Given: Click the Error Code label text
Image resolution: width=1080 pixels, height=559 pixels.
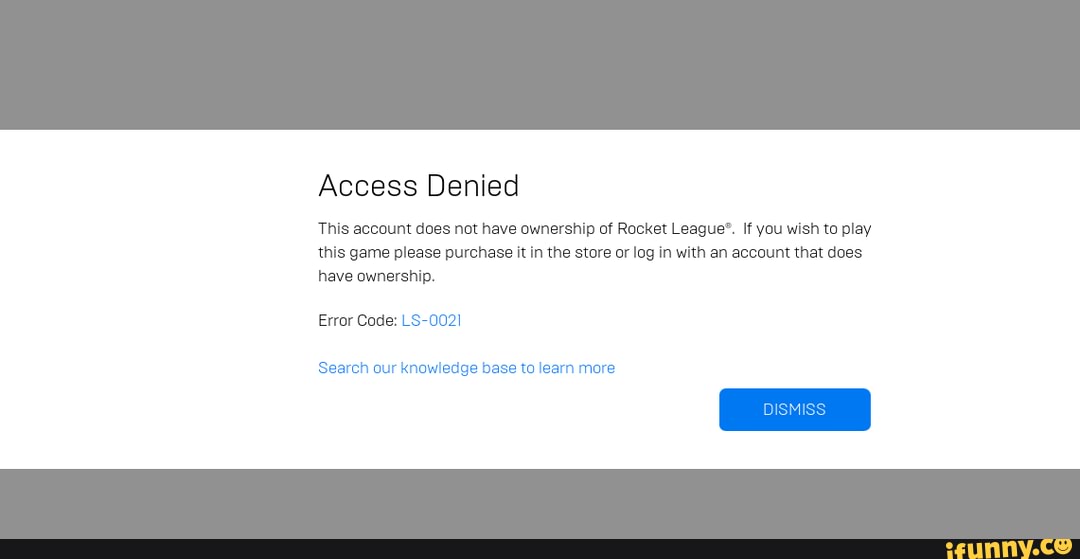Looking at the screenshot, I should point(357,321).
